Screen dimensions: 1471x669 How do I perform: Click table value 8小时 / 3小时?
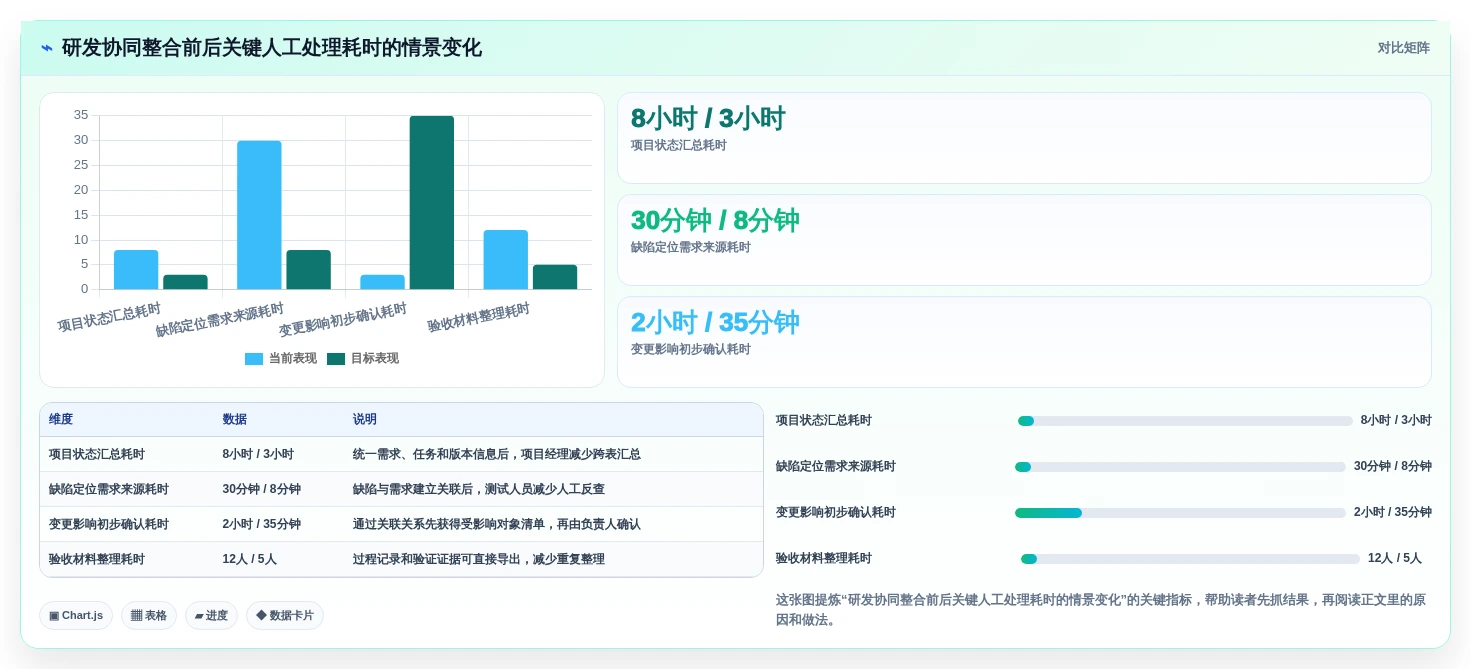258,455
